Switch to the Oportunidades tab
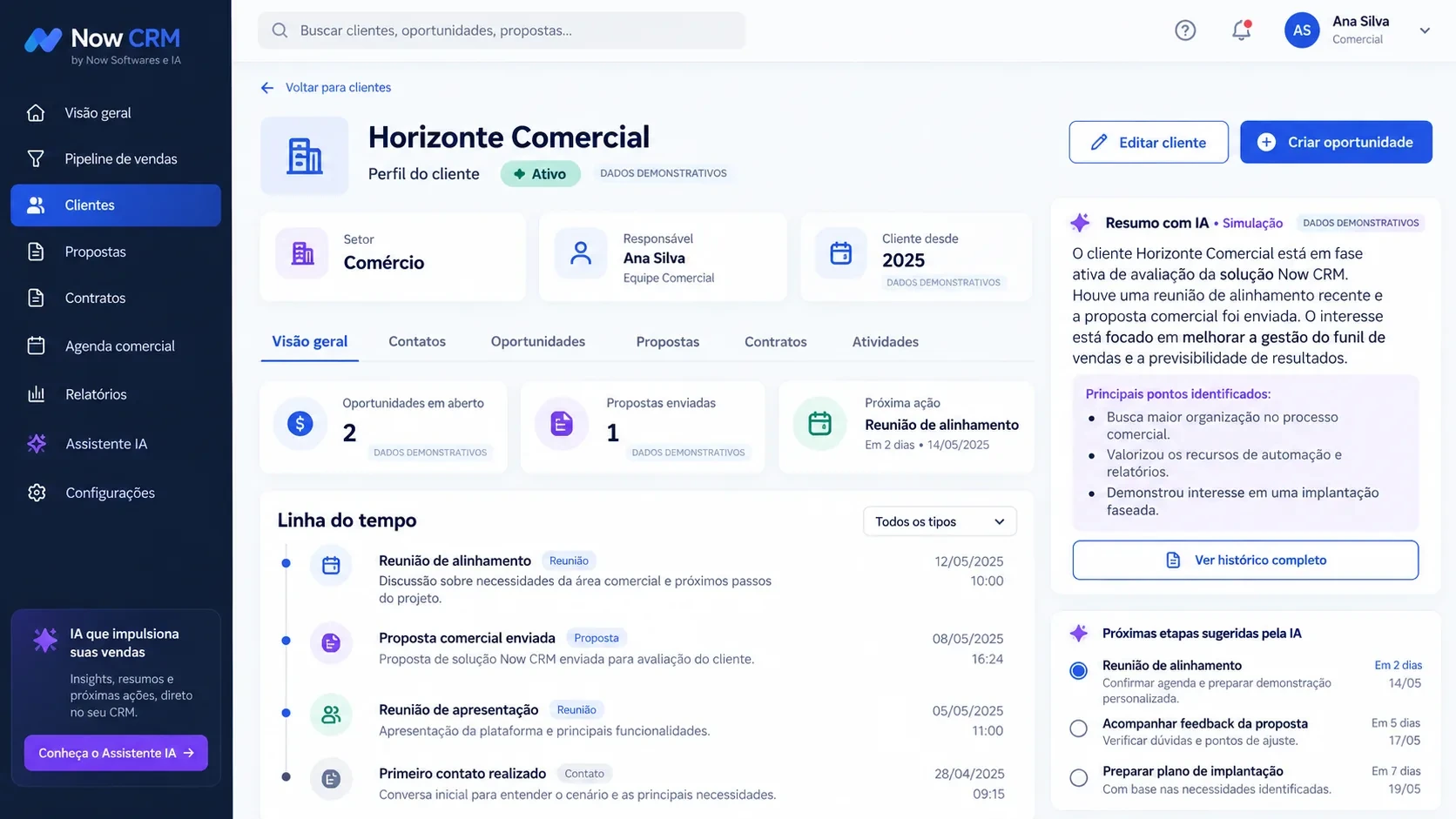 (538, 341)
